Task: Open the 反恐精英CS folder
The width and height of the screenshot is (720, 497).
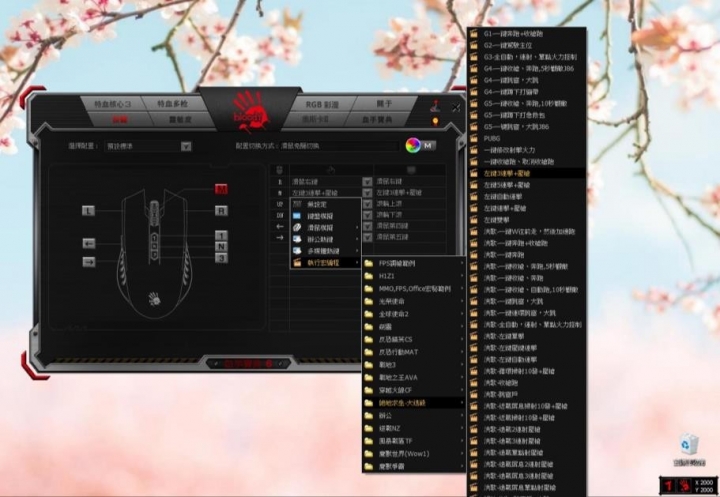Action: coord(414,339)
